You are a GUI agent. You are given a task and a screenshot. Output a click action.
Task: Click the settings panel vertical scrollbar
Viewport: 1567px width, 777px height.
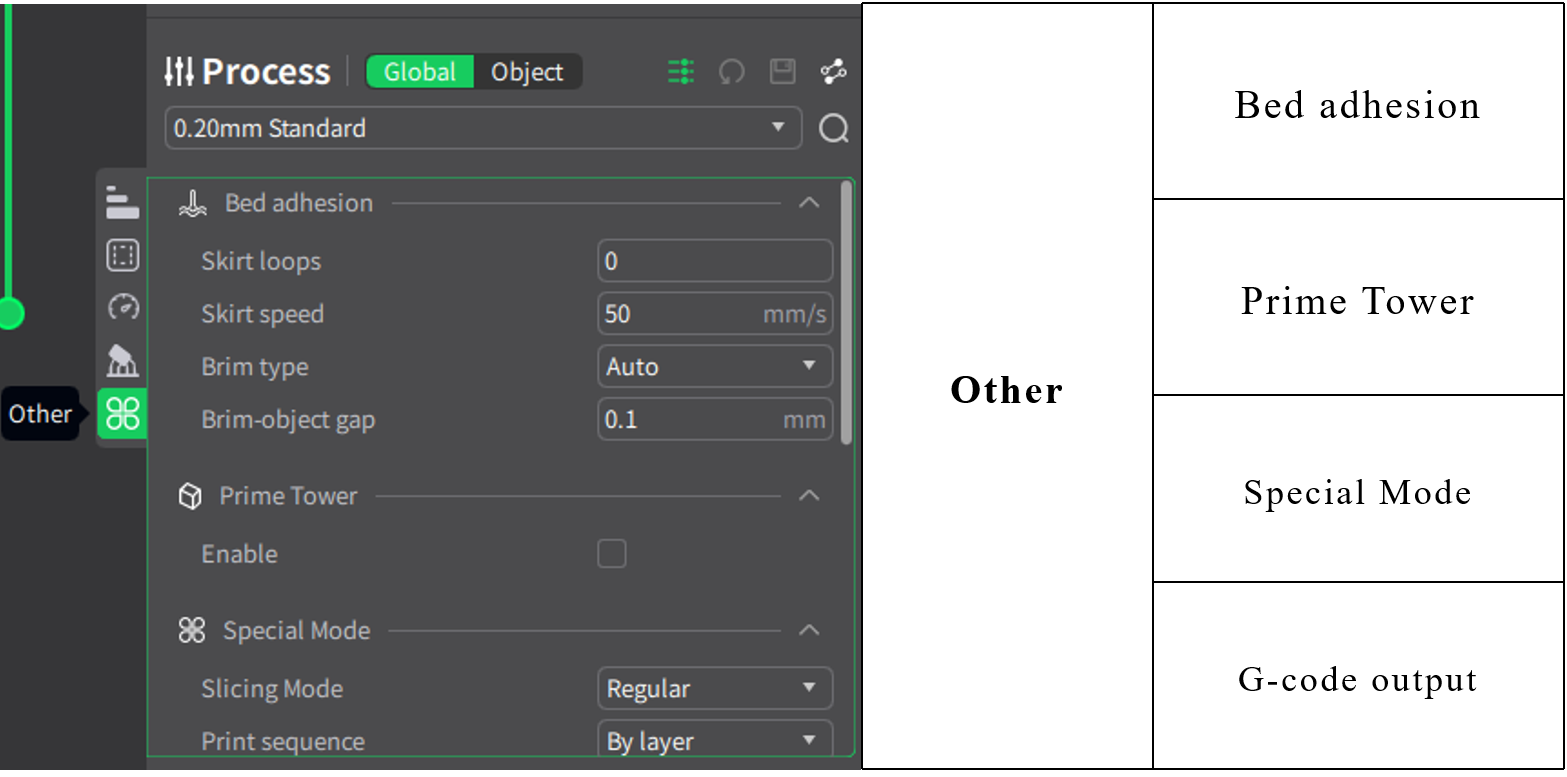(847, 310)
